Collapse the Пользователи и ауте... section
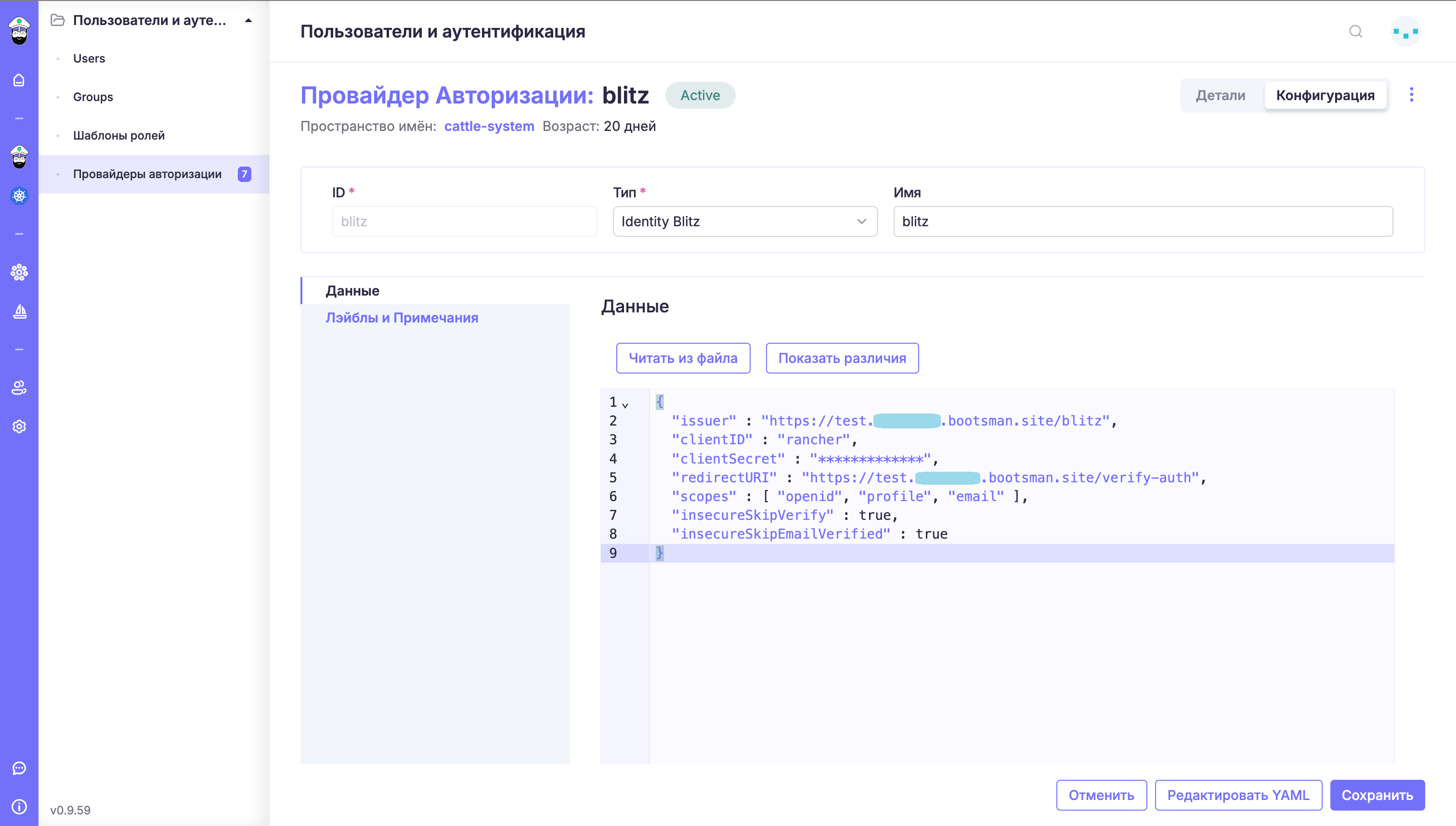 248,20
